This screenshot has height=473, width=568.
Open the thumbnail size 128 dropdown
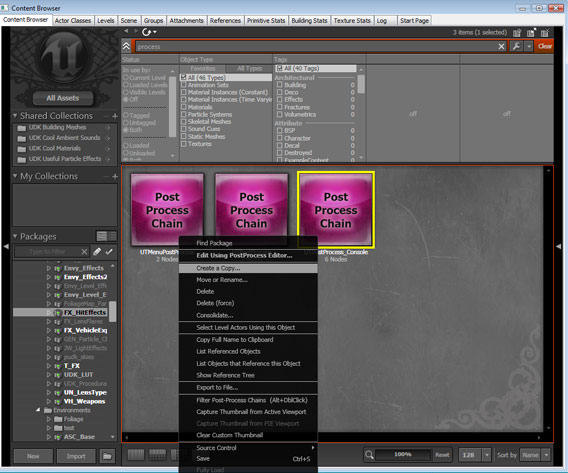click(x=486, y=455)
